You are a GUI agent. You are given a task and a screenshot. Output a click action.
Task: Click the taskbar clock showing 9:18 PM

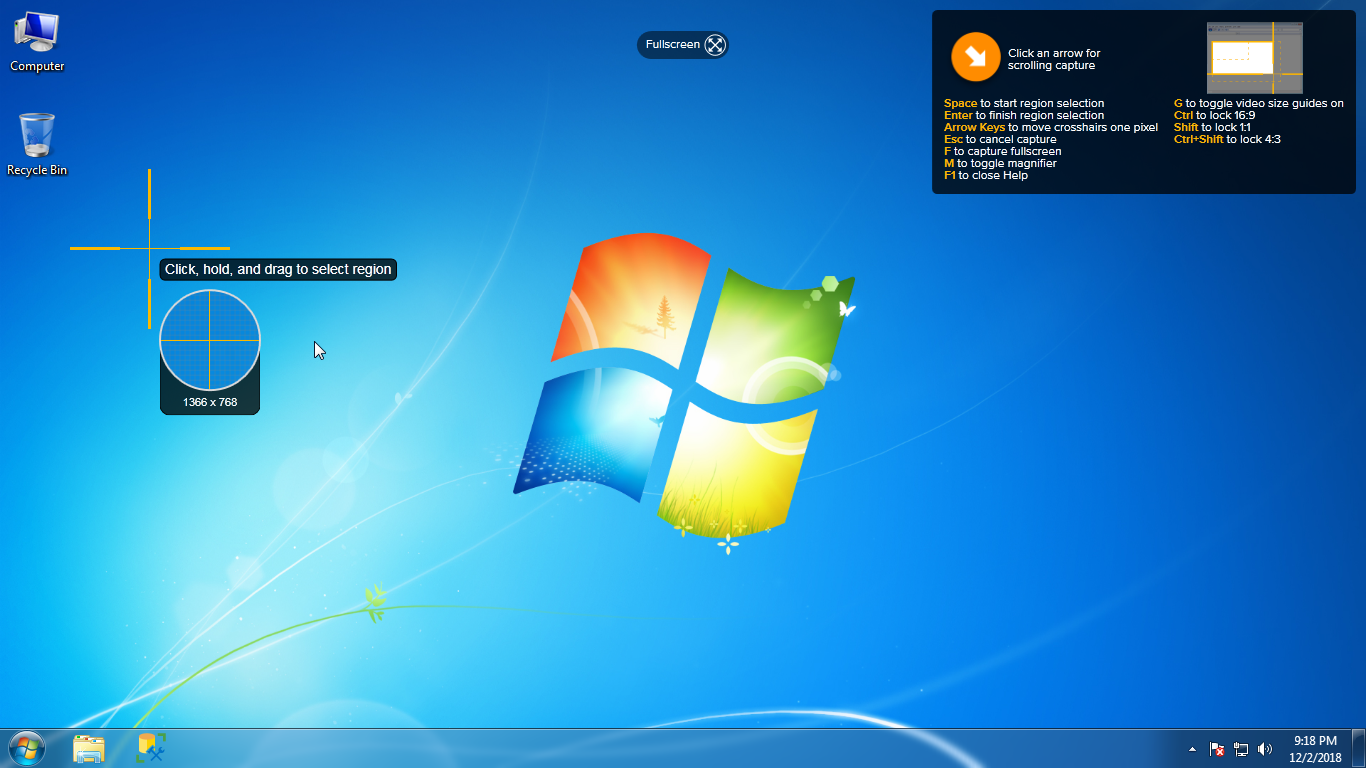[x=1315, y=749]
